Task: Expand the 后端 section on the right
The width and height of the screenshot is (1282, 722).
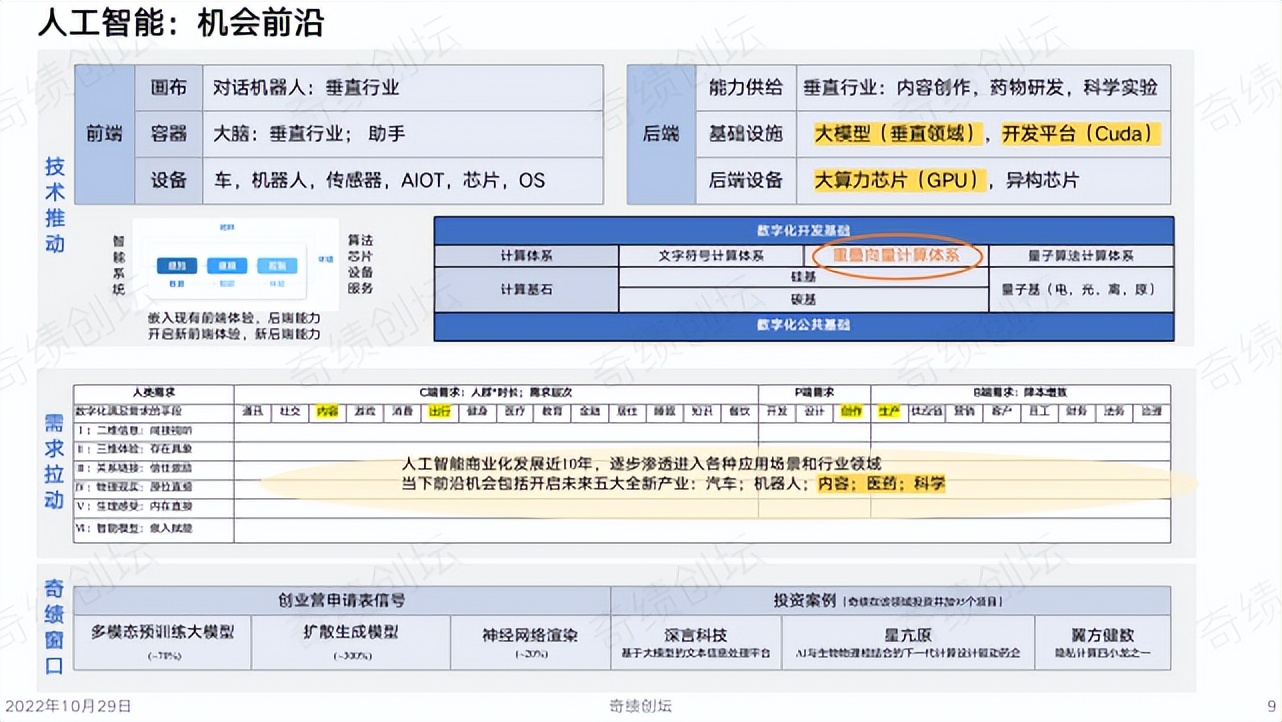Action: pos(661,133)
